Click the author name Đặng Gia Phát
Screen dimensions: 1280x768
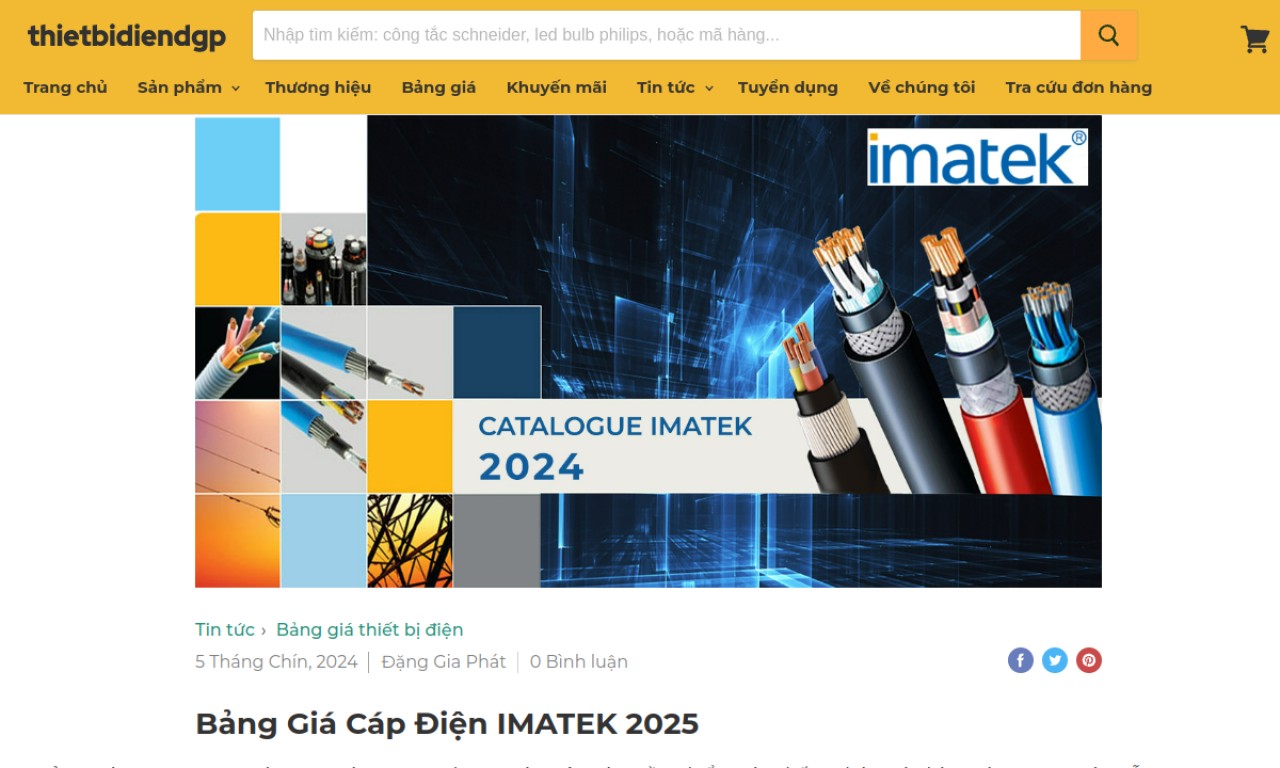click(x=444, y=662)
